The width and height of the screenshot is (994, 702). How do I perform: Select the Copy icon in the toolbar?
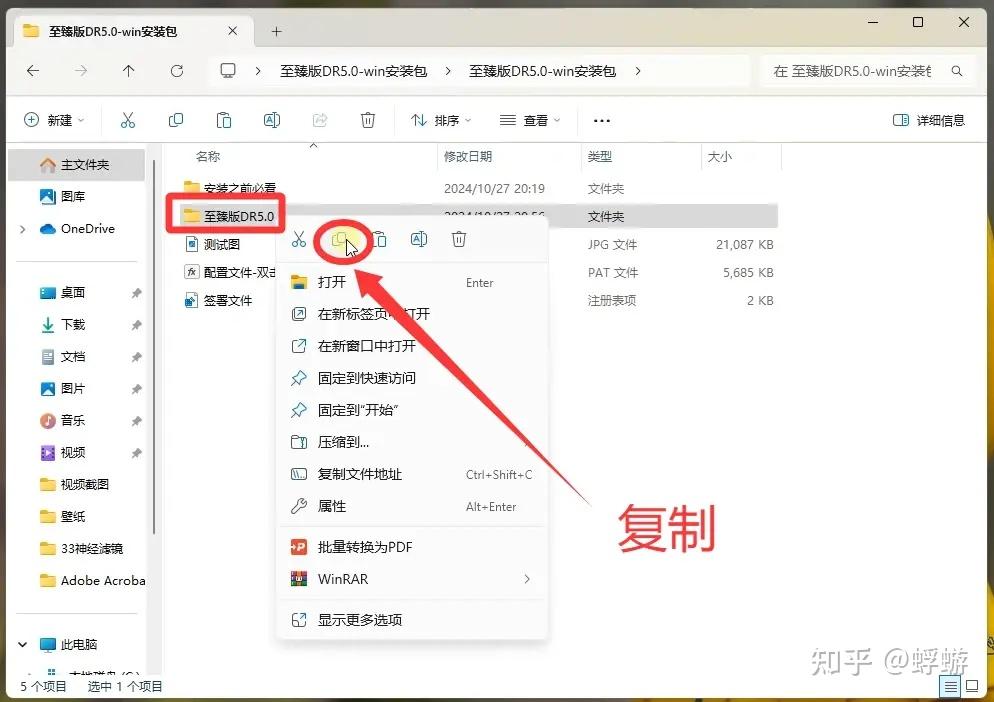(x=176, y=120)
